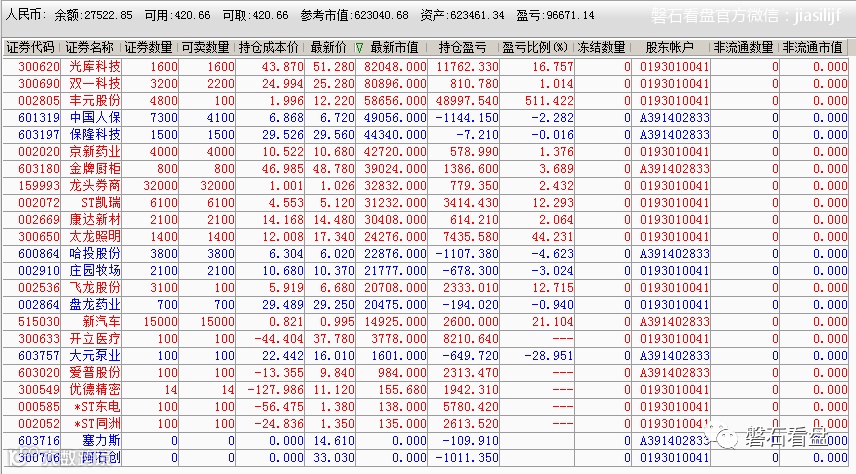Sort by the 证券名称 column header
This screenshot has width=856, height=474.
coord(90,48)
